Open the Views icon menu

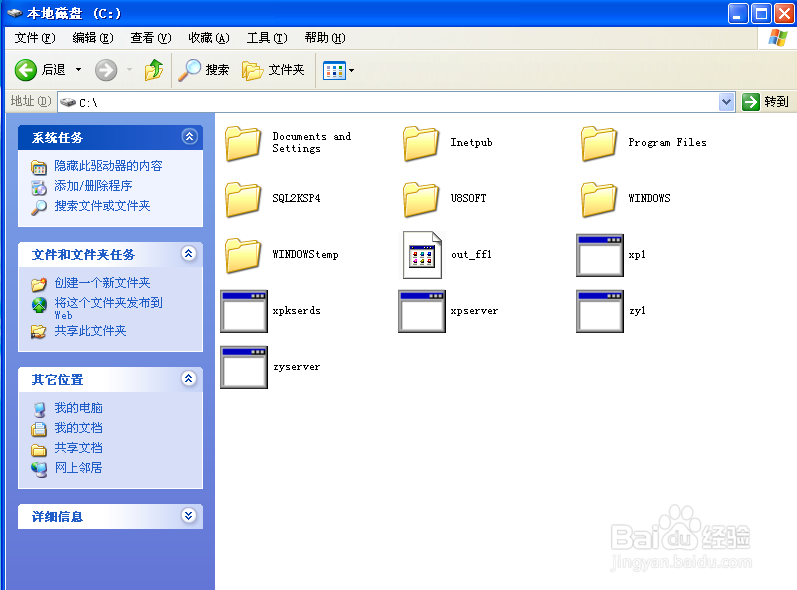pyautogui.click(x=339, y=71)
